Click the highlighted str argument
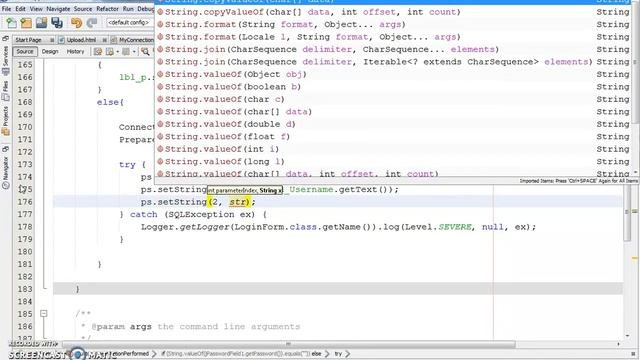Image resolution: width=640 pixels, height=360 pixels. (x=238, y=202)
